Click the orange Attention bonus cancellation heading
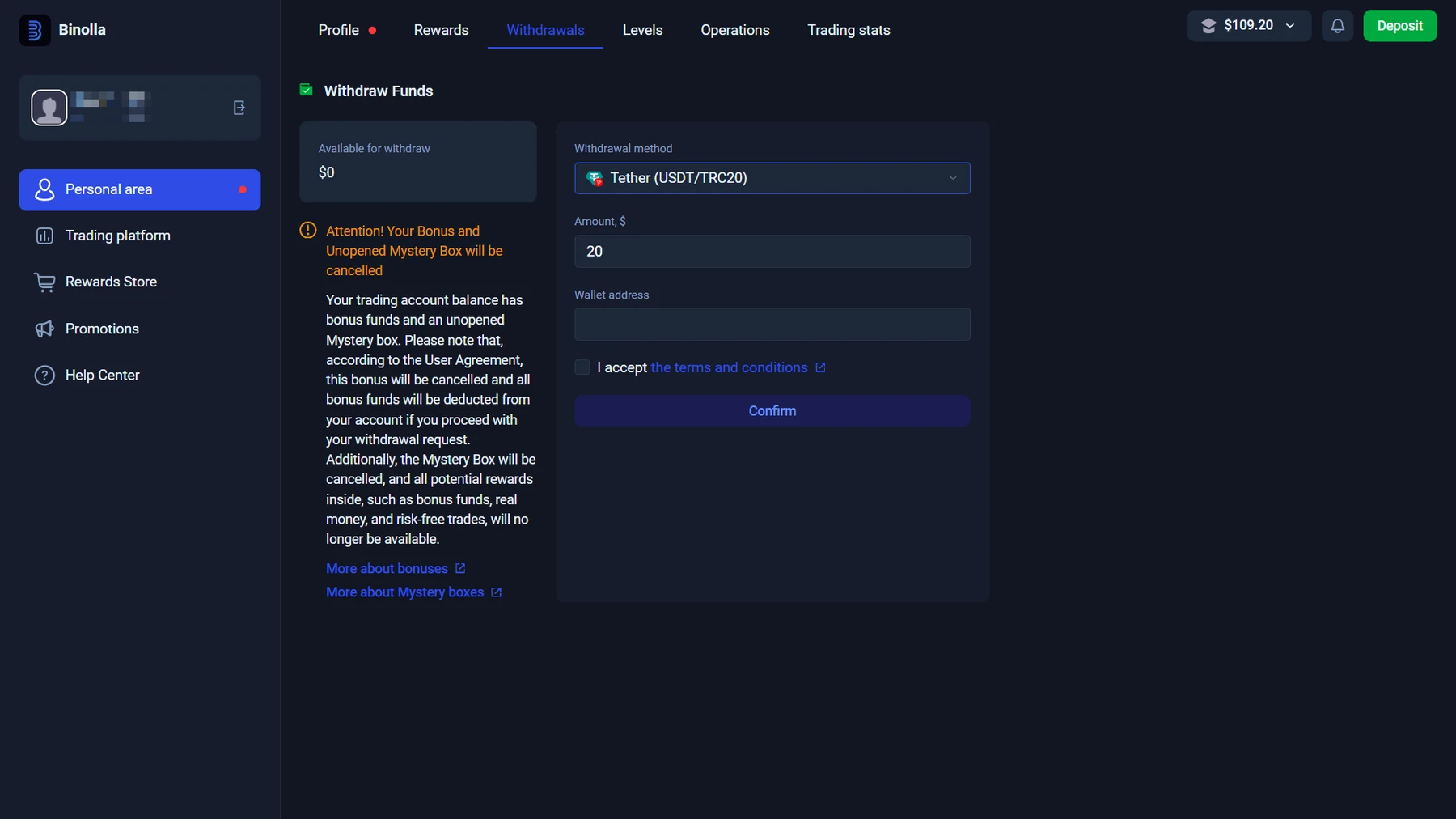Viewport: 1456px width, 819px height. click(414, 251)
